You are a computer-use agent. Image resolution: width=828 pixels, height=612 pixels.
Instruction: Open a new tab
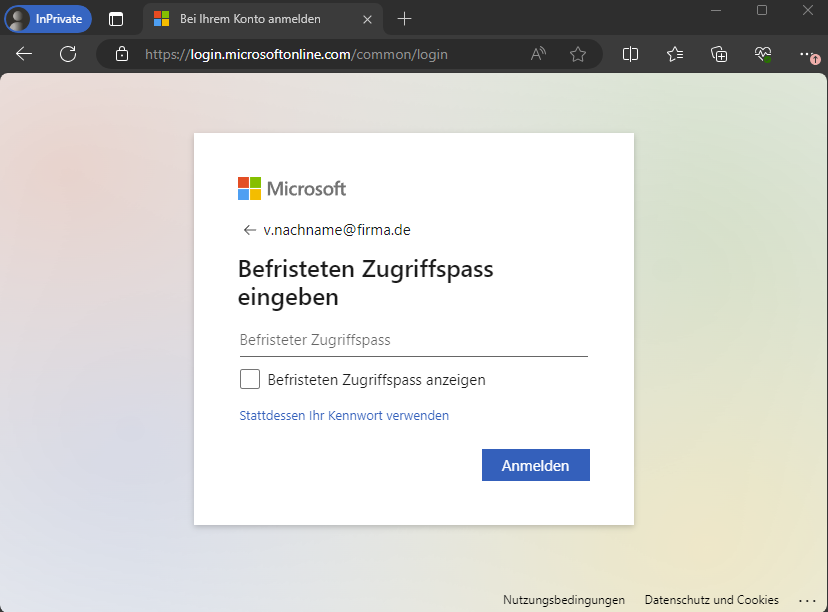404,19
